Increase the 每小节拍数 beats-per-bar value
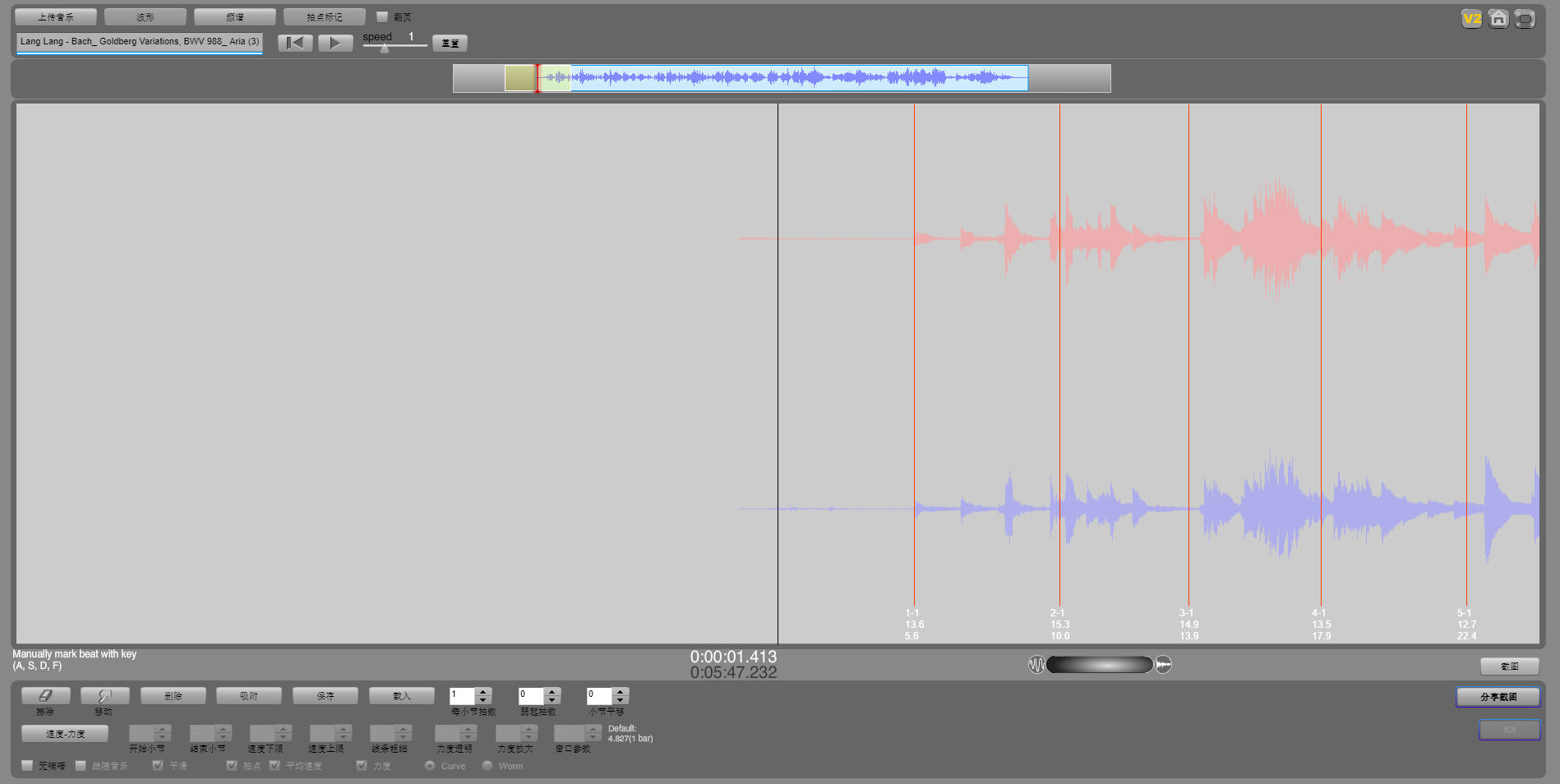The width and height of the screenshot is (1560, 784). 483,691
